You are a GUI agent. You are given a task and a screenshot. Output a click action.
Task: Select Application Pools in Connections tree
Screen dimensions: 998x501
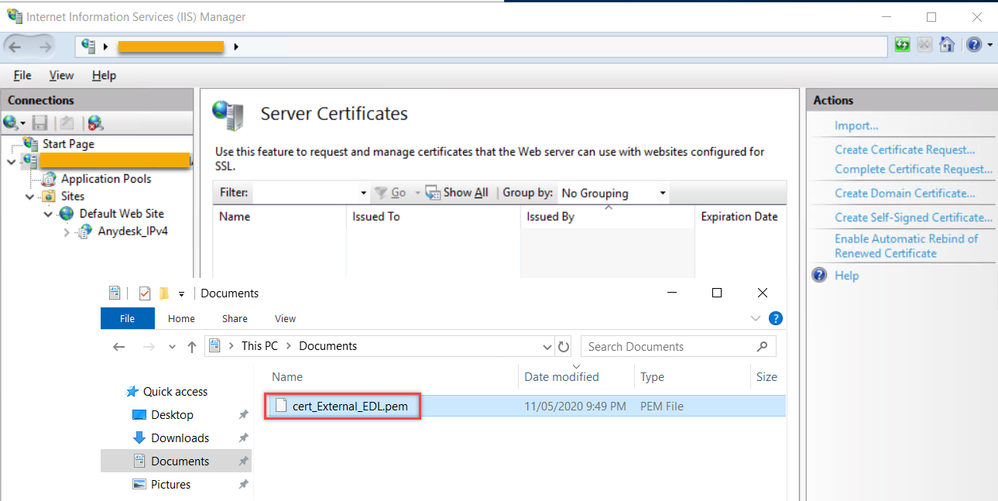click(106, 179)
